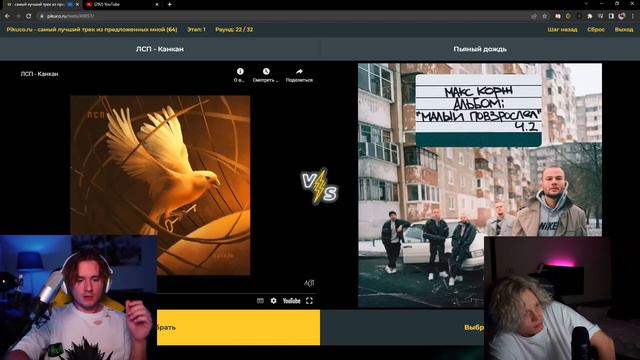Choose the right track 'Выбрать' button

(402, 327)
